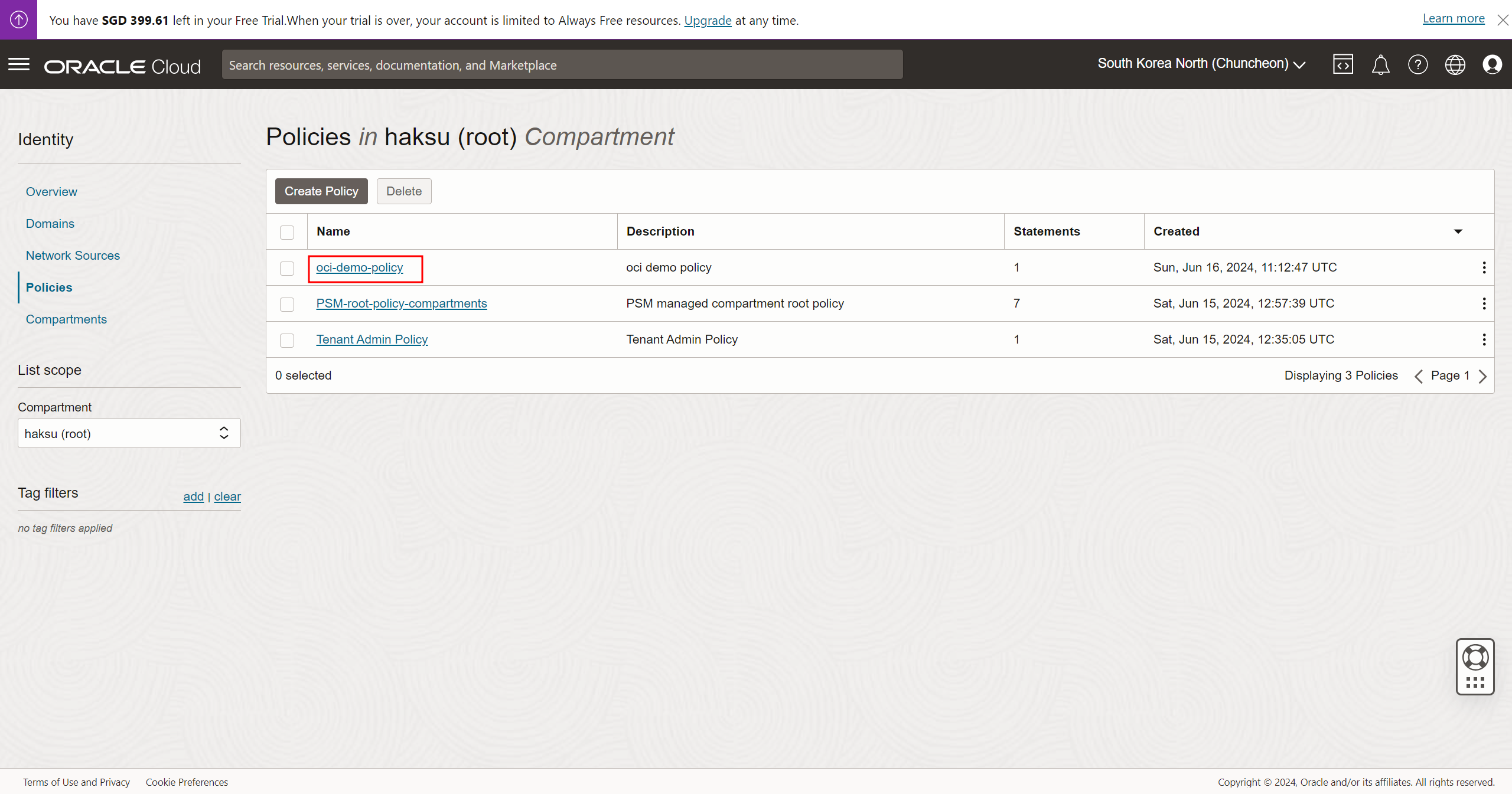Open actions menu for oci-demo-policy row
The width and height of the screenshot is (1512, 794).
pos(1484,267)
